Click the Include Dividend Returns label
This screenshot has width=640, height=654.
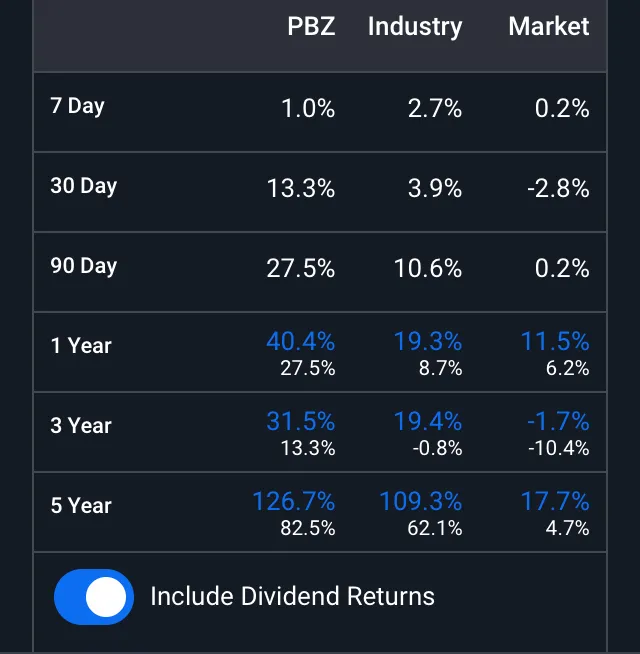click(292, 597)
